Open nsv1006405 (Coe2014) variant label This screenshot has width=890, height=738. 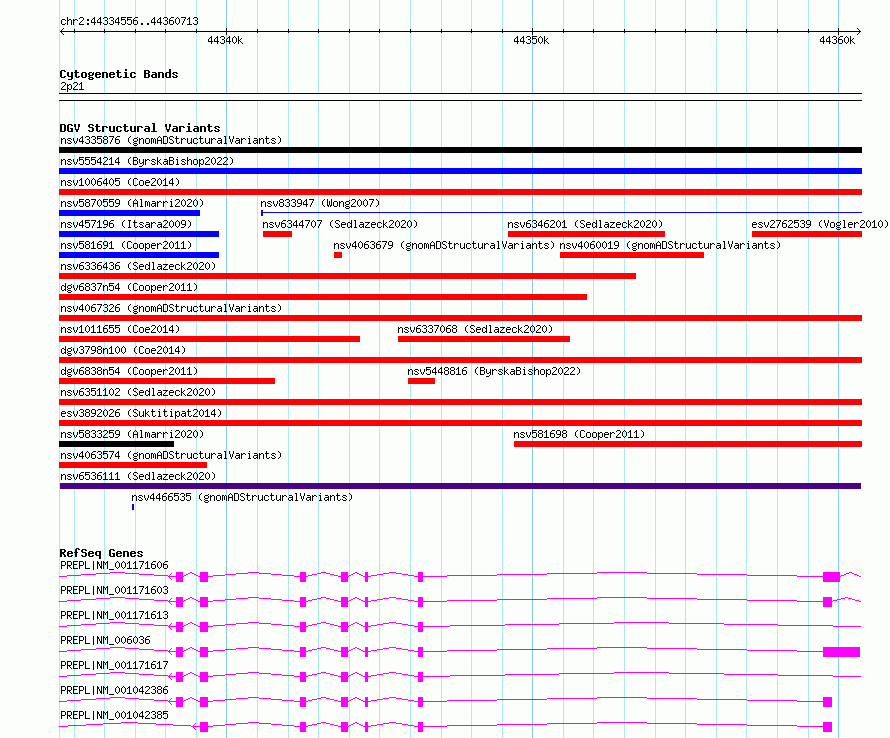pyautogui.click(x=120, y=182)
